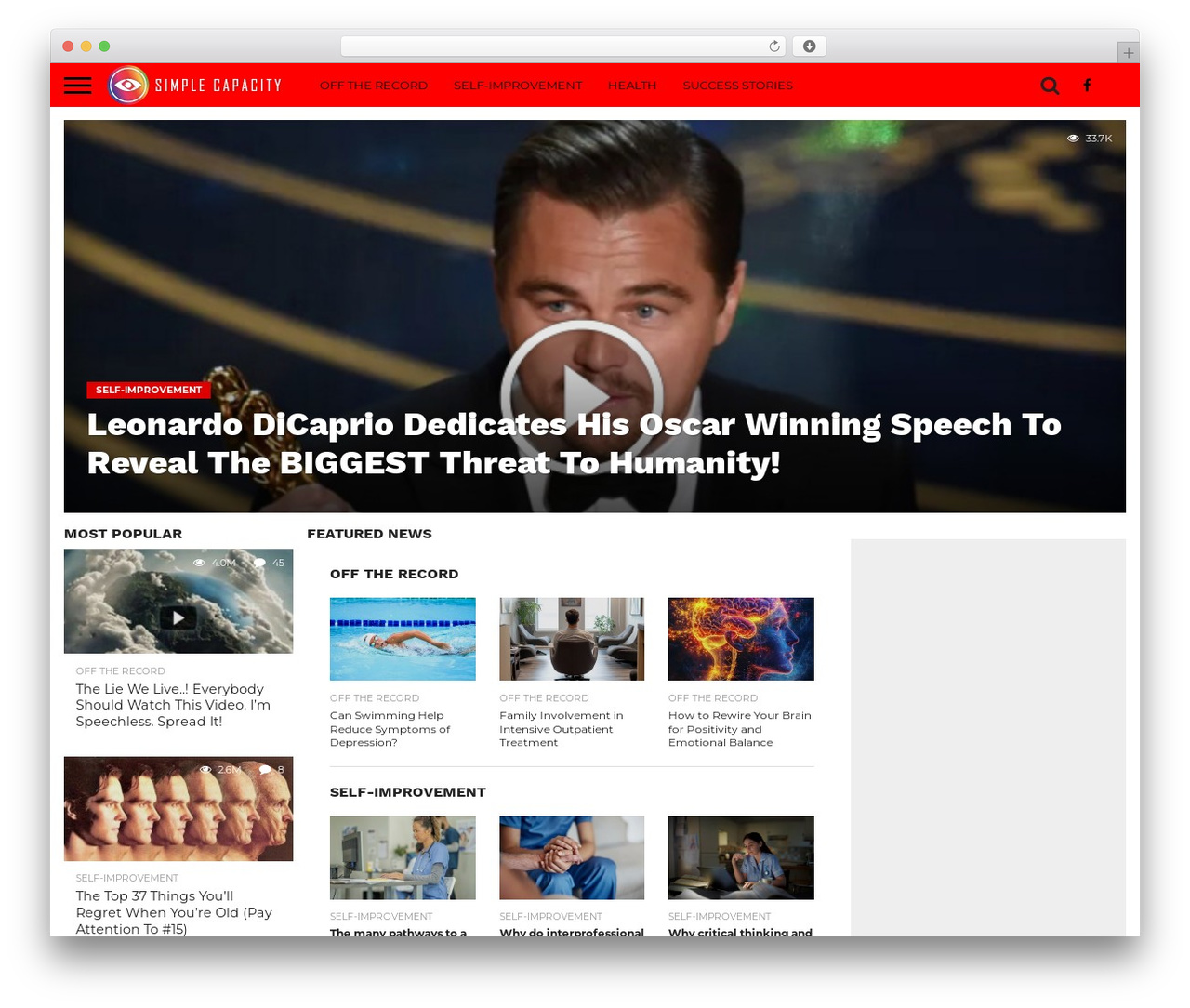This screenshot has width=1190, height=1008.
Task: Click Self-Improvement label above many pathways article
Action: coord(381,917)
